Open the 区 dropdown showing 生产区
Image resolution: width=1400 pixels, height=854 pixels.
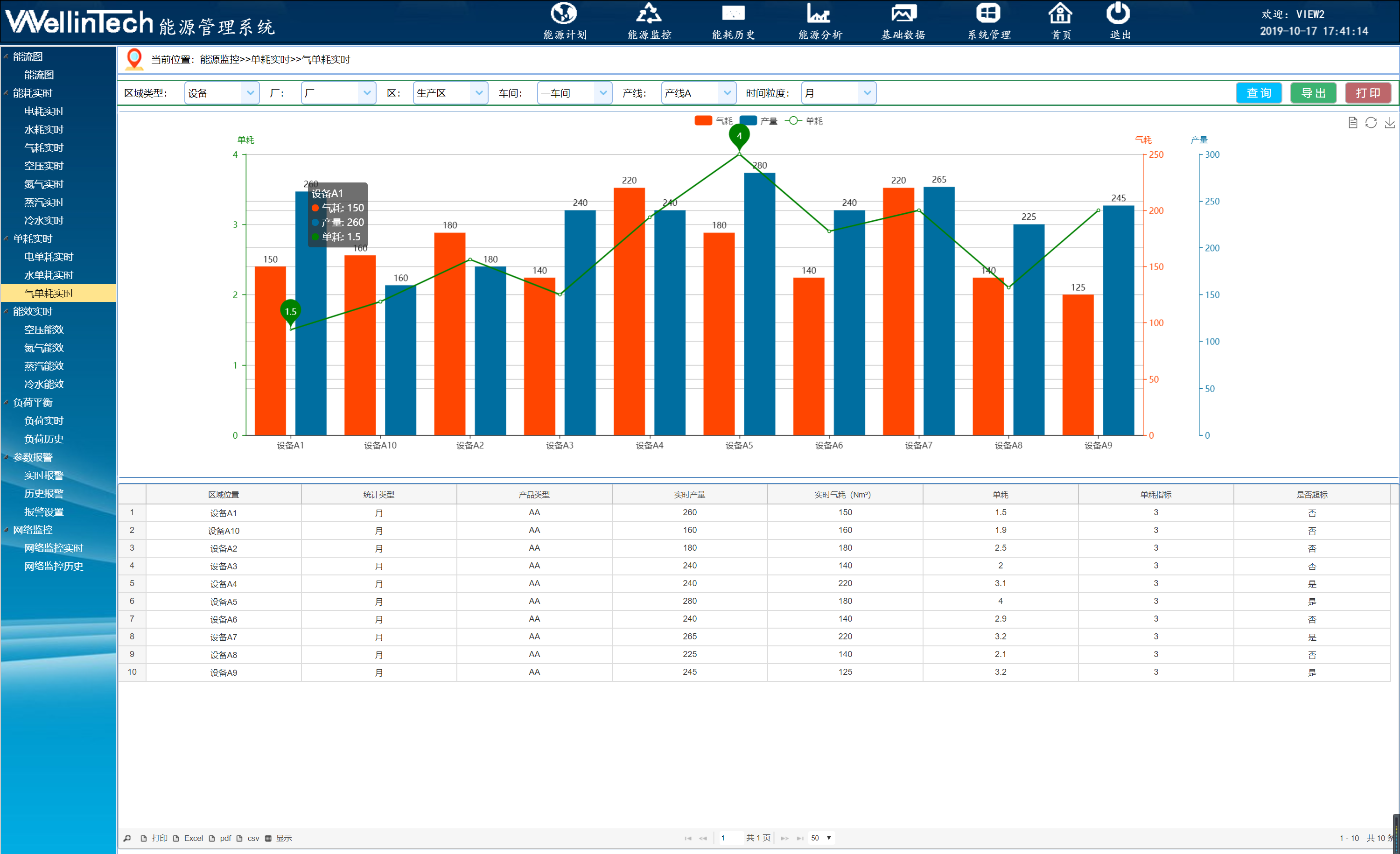coord(450,93)
